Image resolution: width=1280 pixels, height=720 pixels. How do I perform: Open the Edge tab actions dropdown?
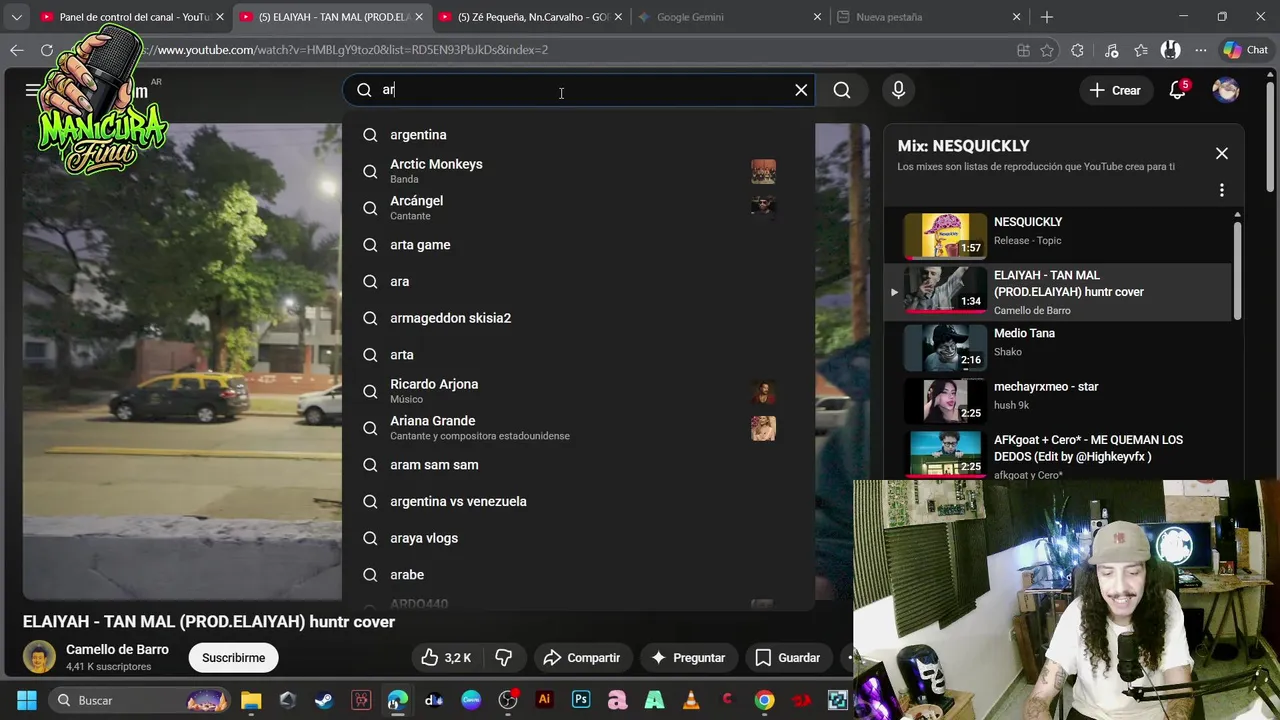(x=16, y=17)
